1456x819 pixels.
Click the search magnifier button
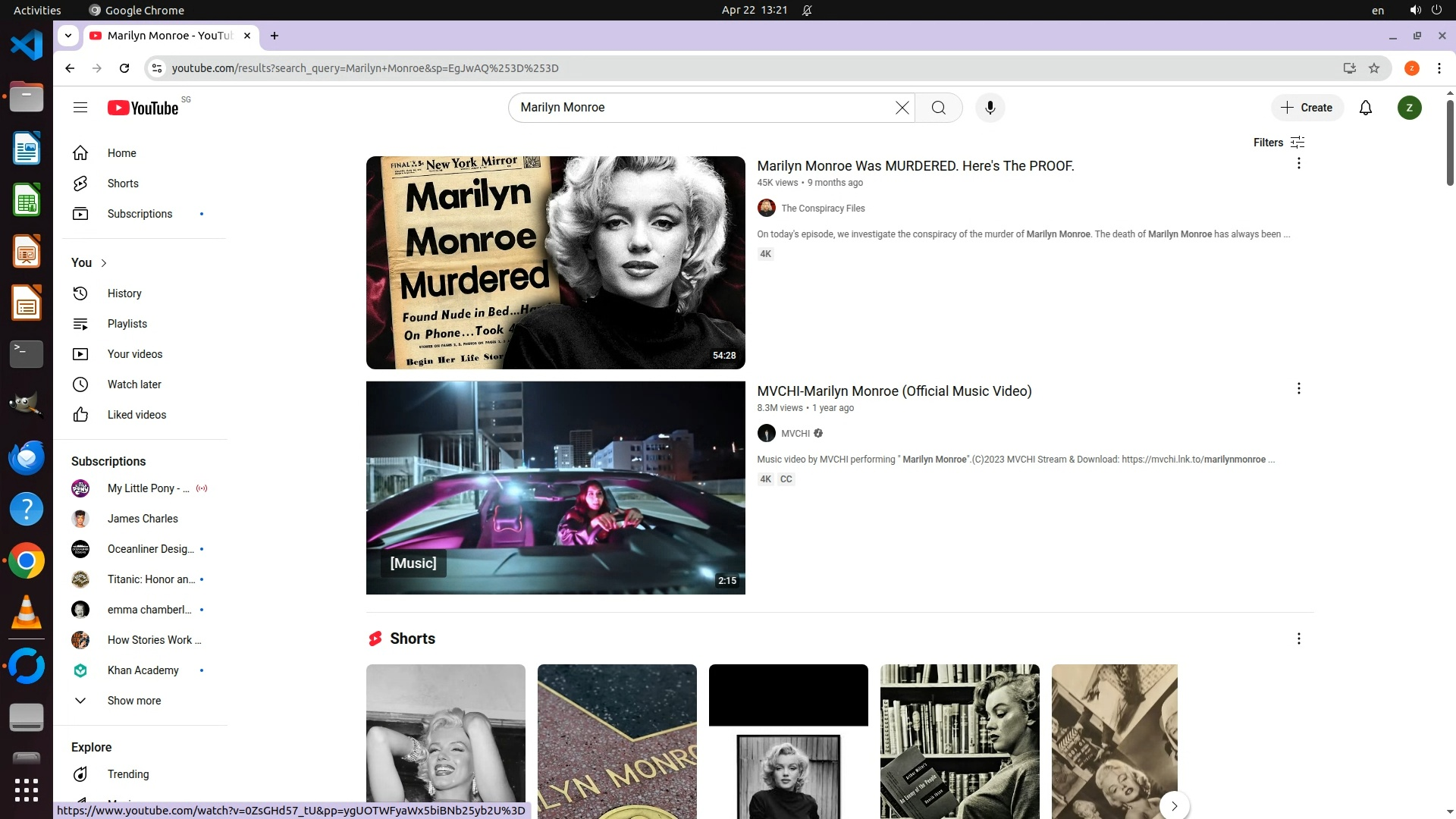click(938, 108)
